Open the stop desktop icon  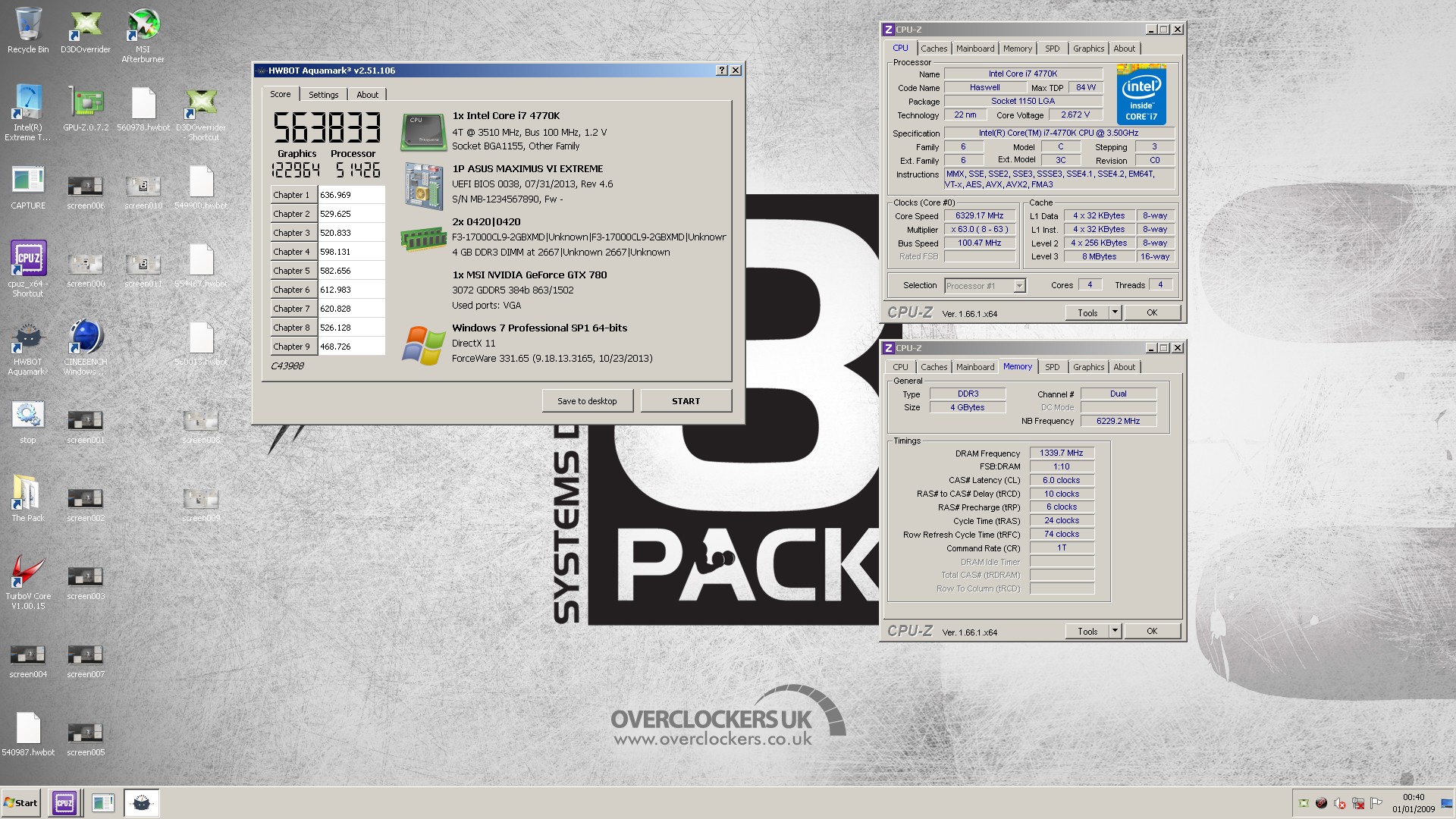coord(28,422)
